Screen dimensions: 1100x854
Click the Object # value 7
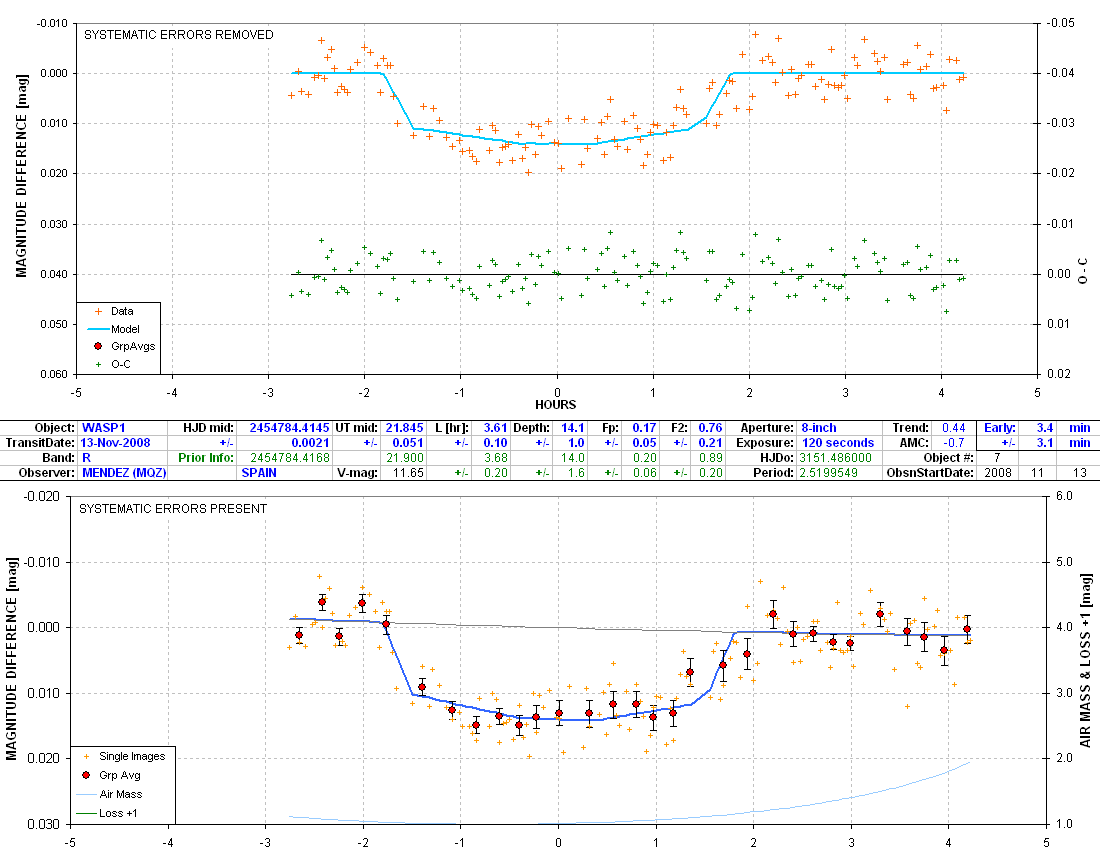(x=997, y=458)
